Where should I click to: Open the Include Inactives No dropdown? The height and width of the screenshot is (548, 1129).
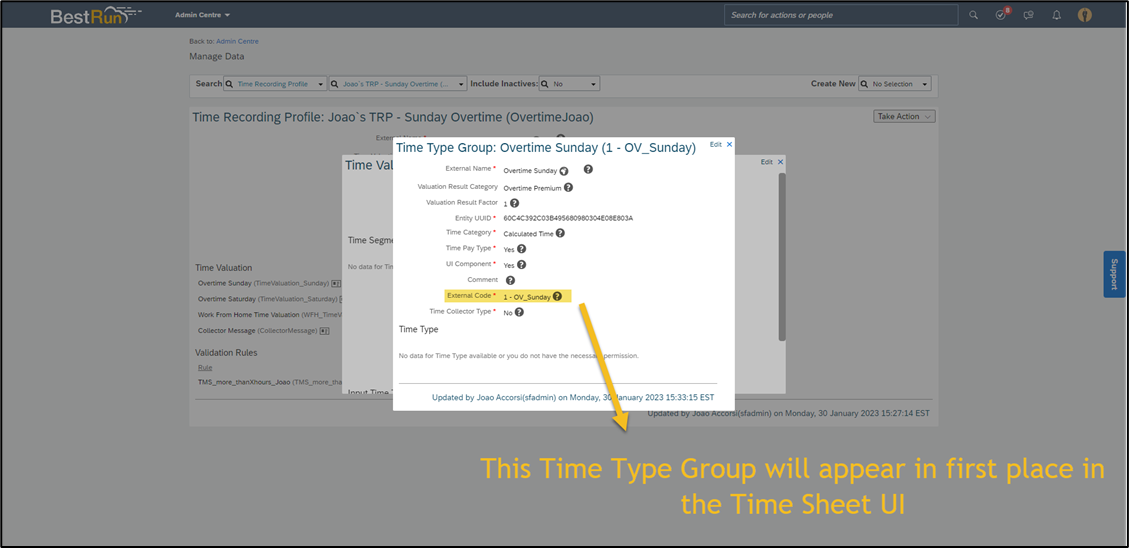[x=570, y=84]
